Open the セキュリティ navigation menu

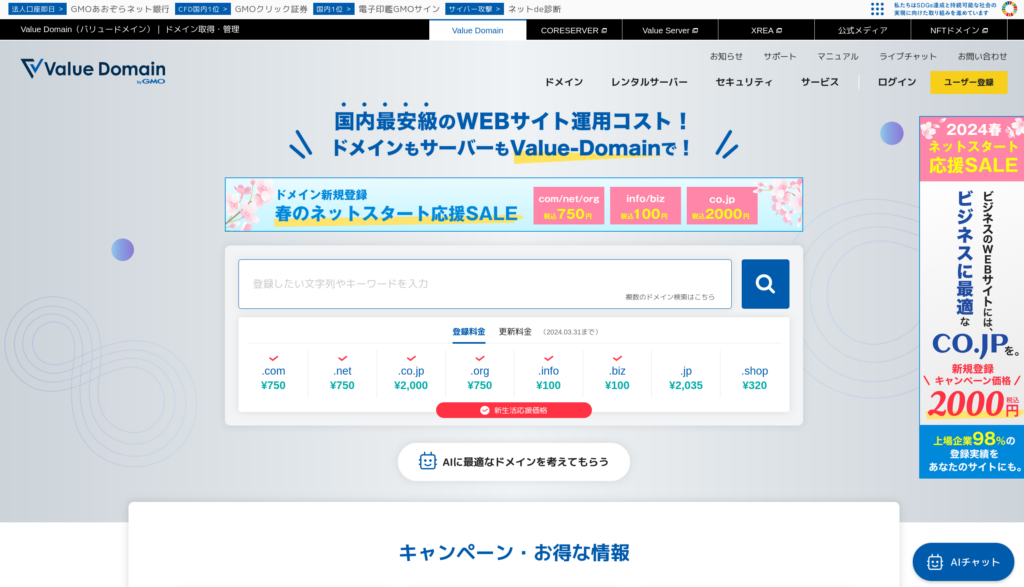click(744, 82)
